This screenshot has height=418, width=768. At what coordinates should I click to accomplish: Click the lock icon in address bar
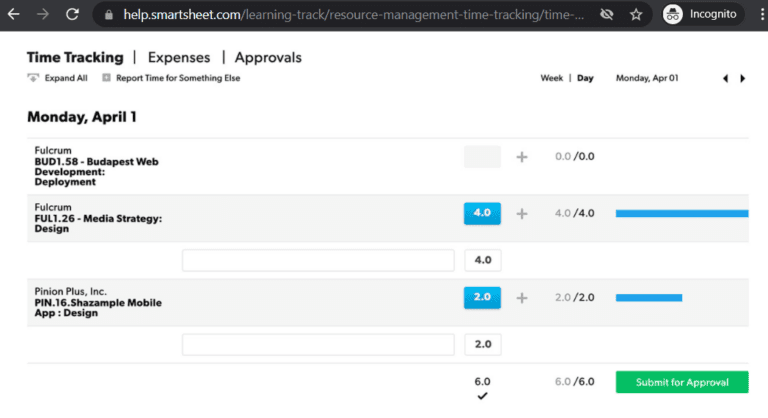[109, 15]
